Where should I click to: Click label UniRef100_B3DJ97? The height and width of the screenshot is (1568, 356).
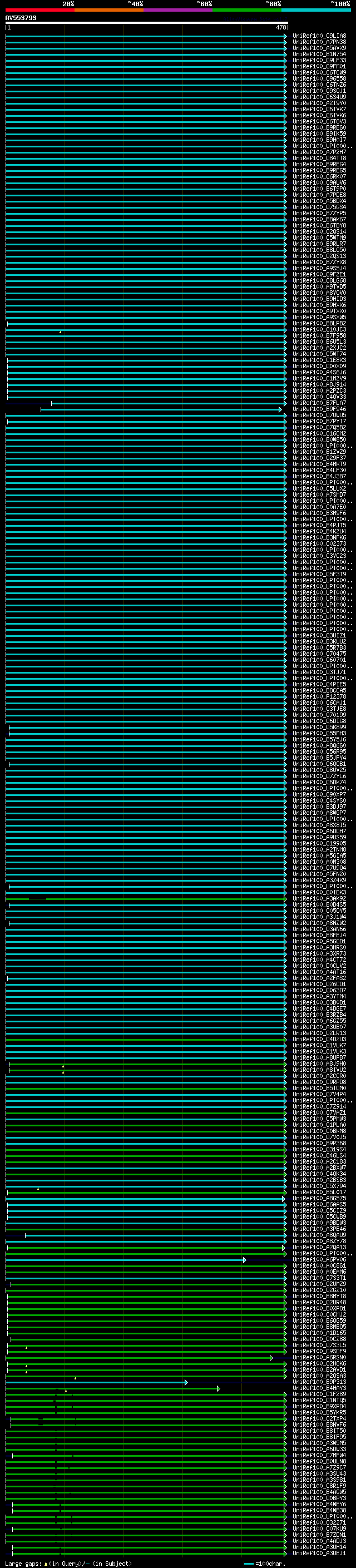point(319,807)
